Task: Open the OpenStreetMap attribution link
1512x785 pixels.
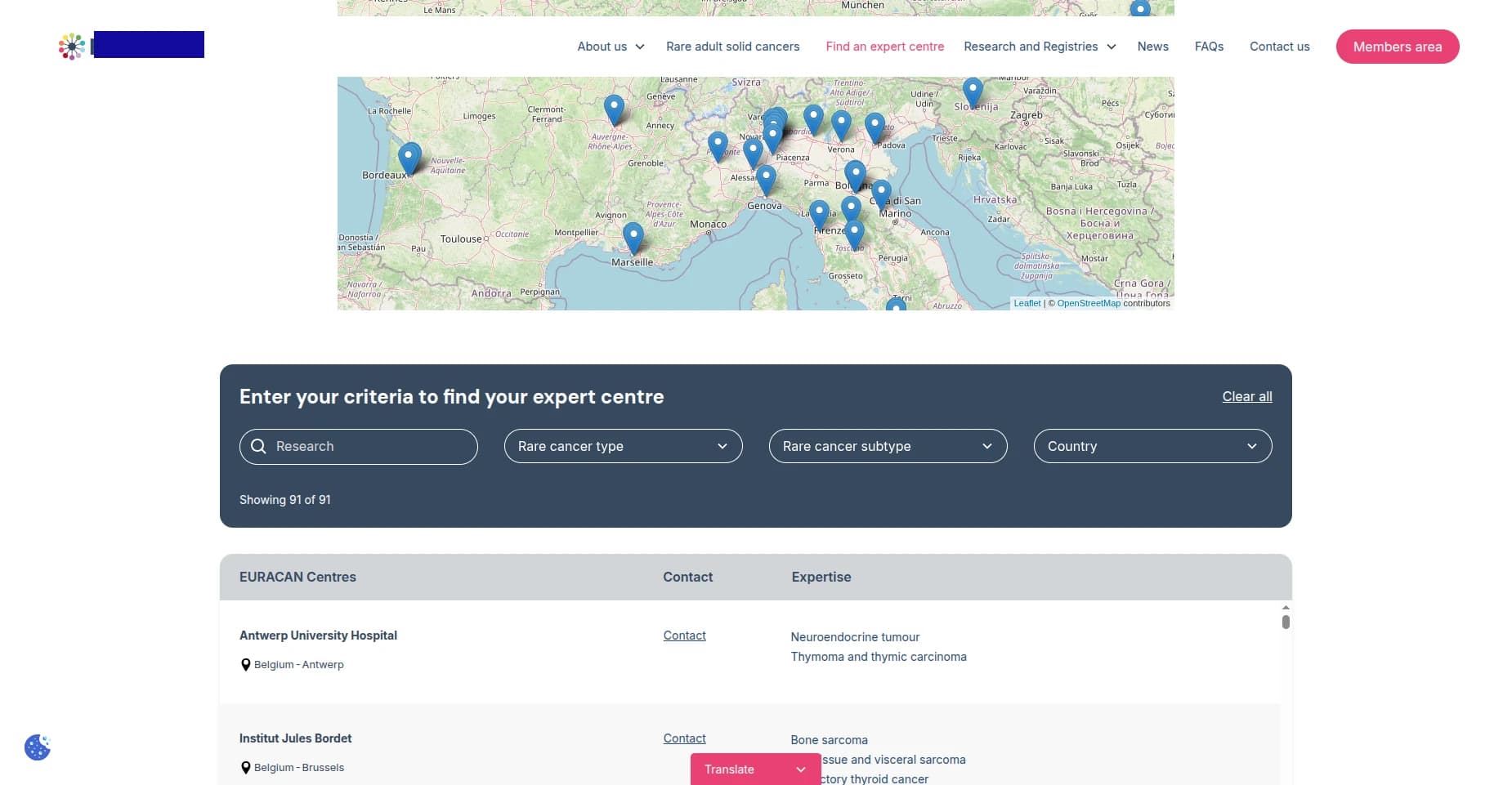Action: pyautogui.click(x=1089, y=303)
